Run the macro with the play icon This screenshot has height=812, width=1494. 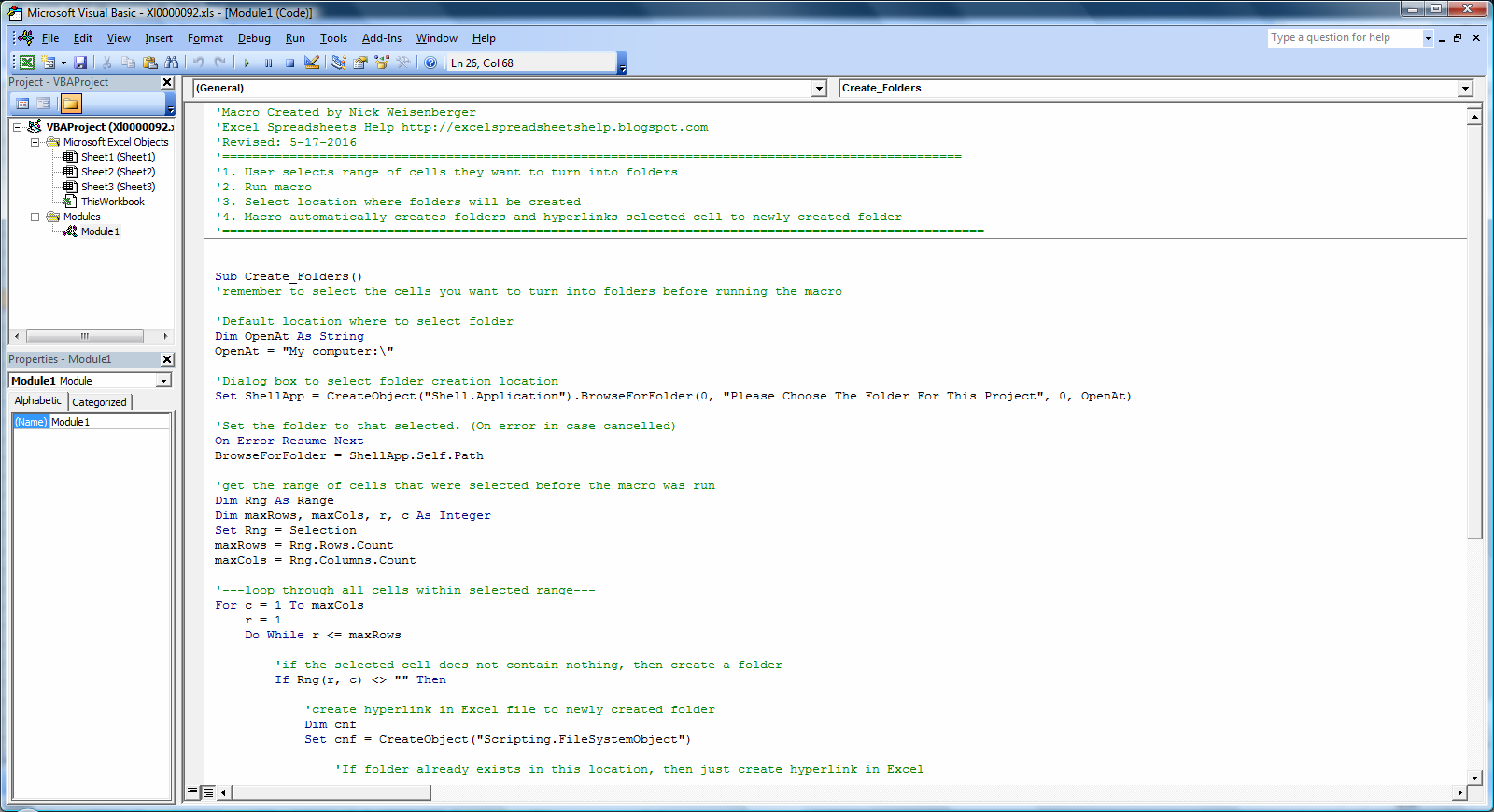[247, 63]
